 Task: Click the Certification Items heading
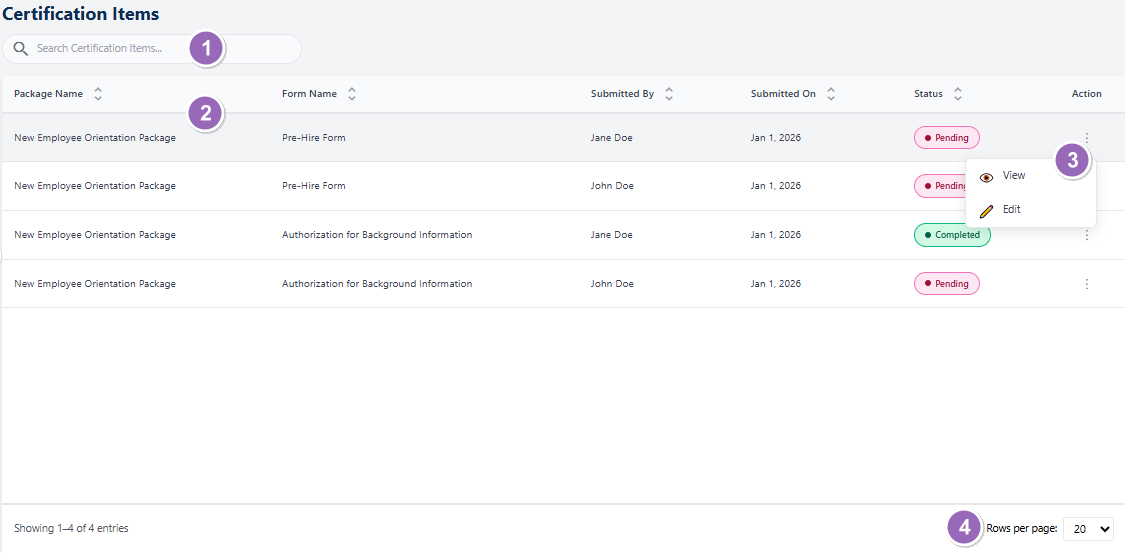click(x=81, y=14)
